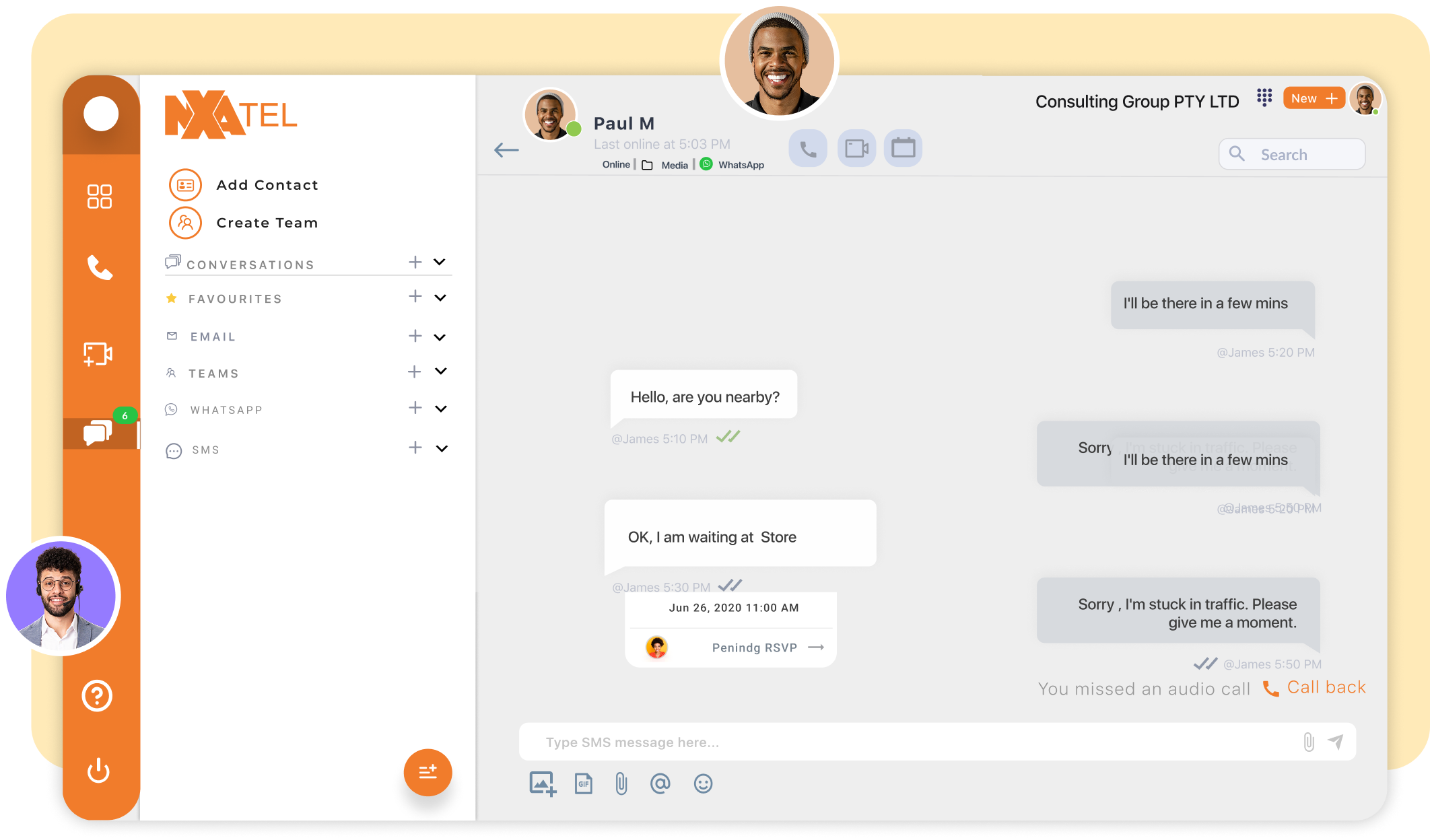
Task: Start video call with Paul M
Action: (856, 149)
